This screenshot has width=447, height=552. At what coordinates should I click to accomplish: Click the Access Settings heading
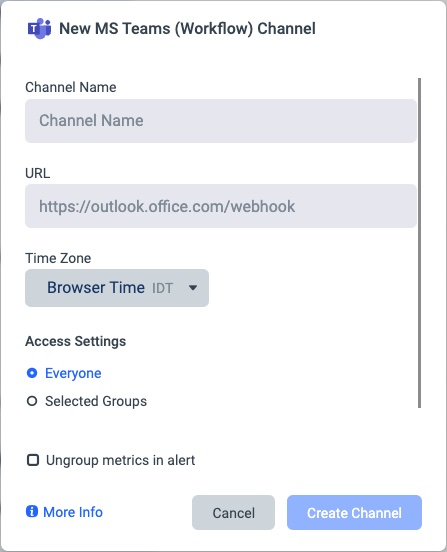(x=76, y=341)
